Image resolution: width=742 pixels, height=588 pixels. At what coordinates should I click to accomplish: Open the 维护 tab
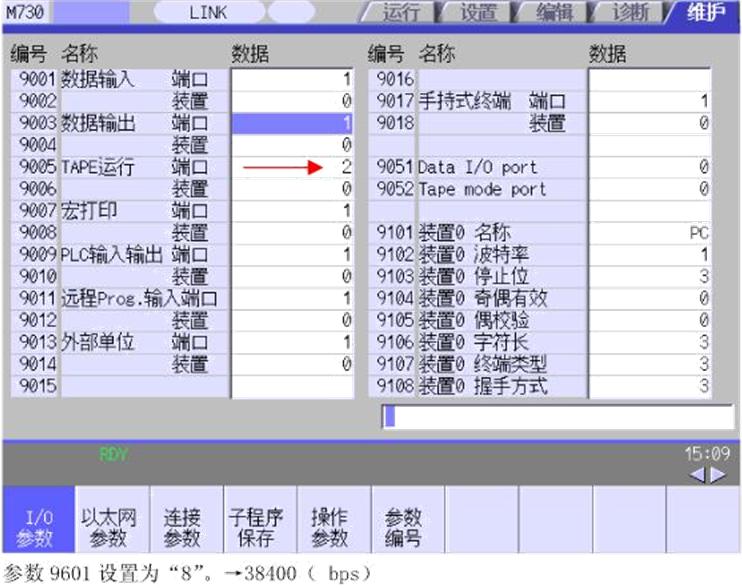(x=704, y=13)
